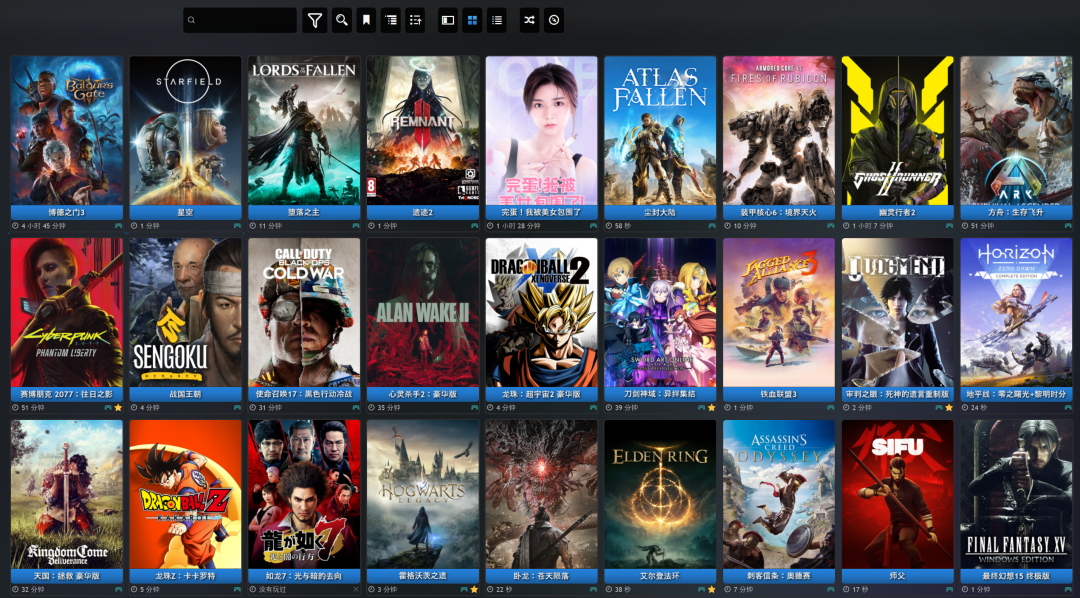Image resolution: width=1080 pixels, height=598 pixels.
Task: Click gamepad icon under 堕落之主
Action: [x=356, y=226]
